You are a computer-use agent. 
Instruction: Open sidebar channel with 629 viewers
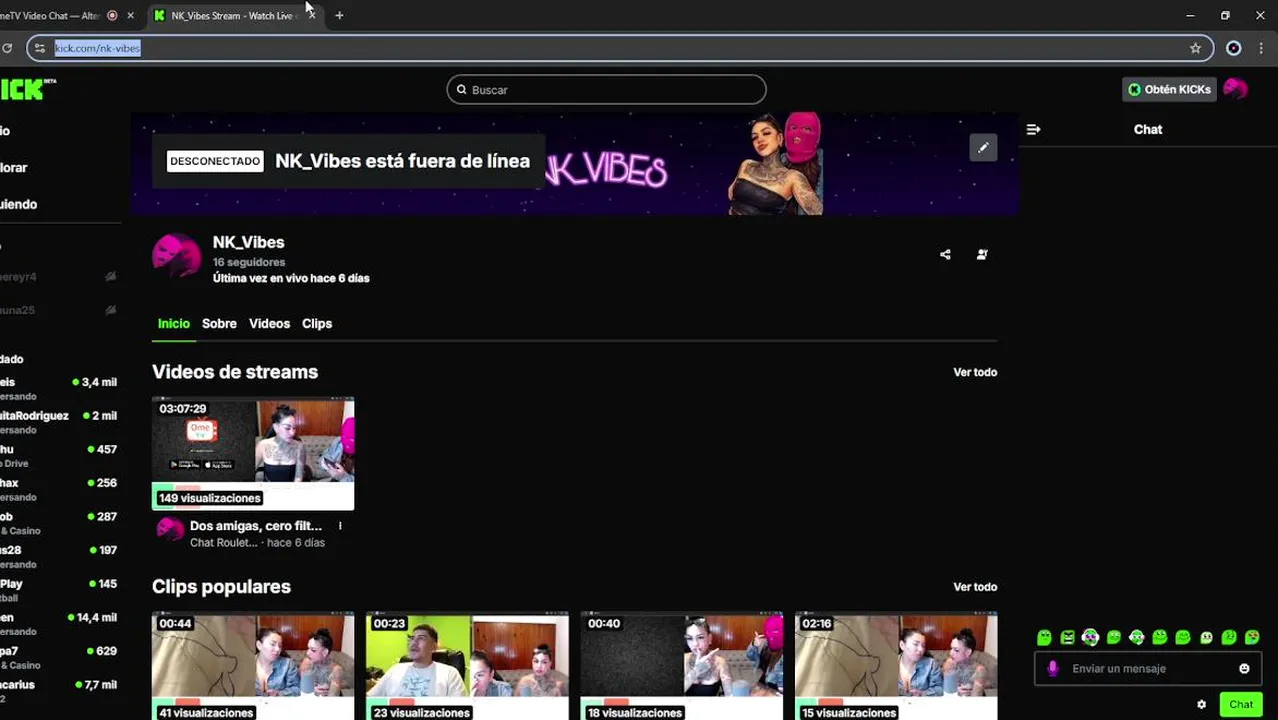[58, 658]
